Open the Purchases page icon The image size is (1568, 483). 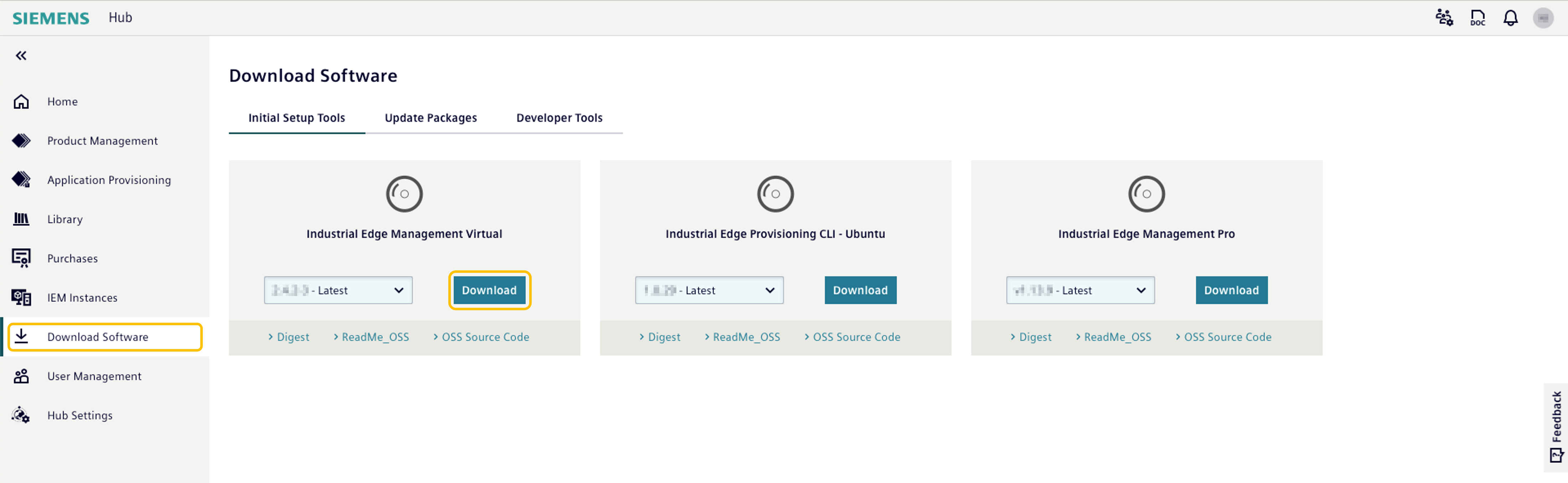(21, 258)
